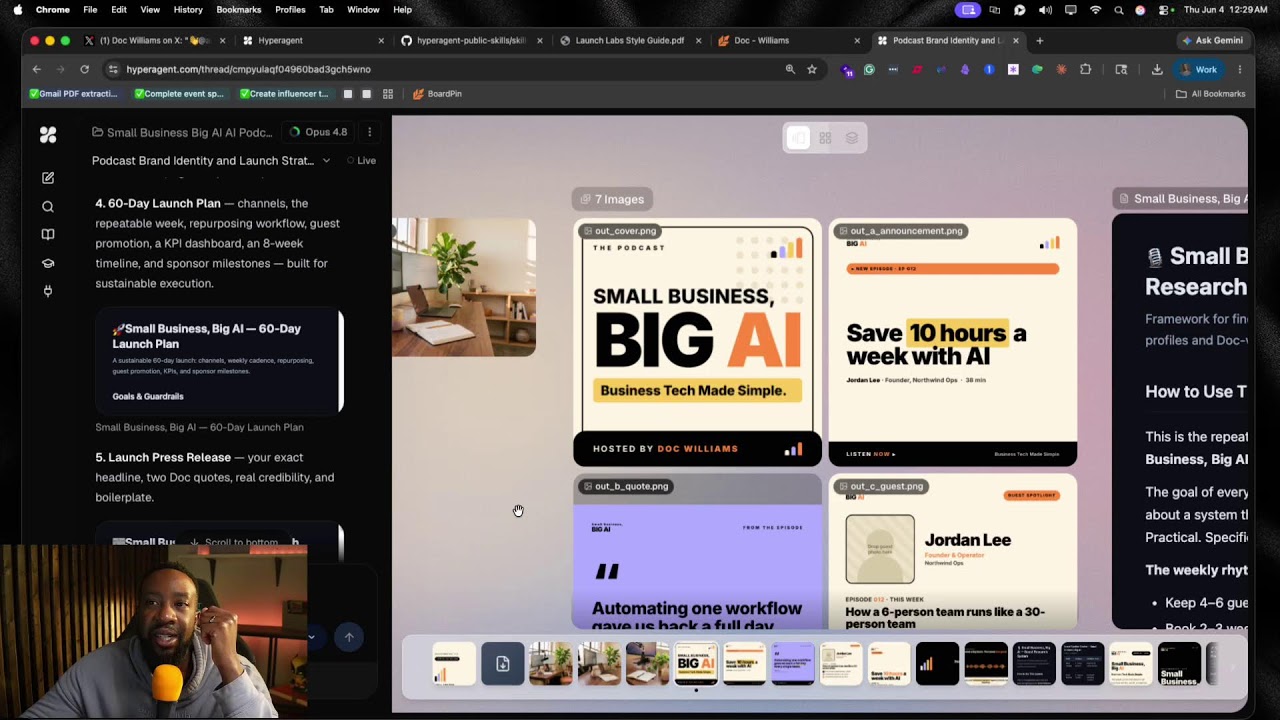Bookmark this page with star icon
This screenshot has width=1280, height=720.
click(812, 69)
